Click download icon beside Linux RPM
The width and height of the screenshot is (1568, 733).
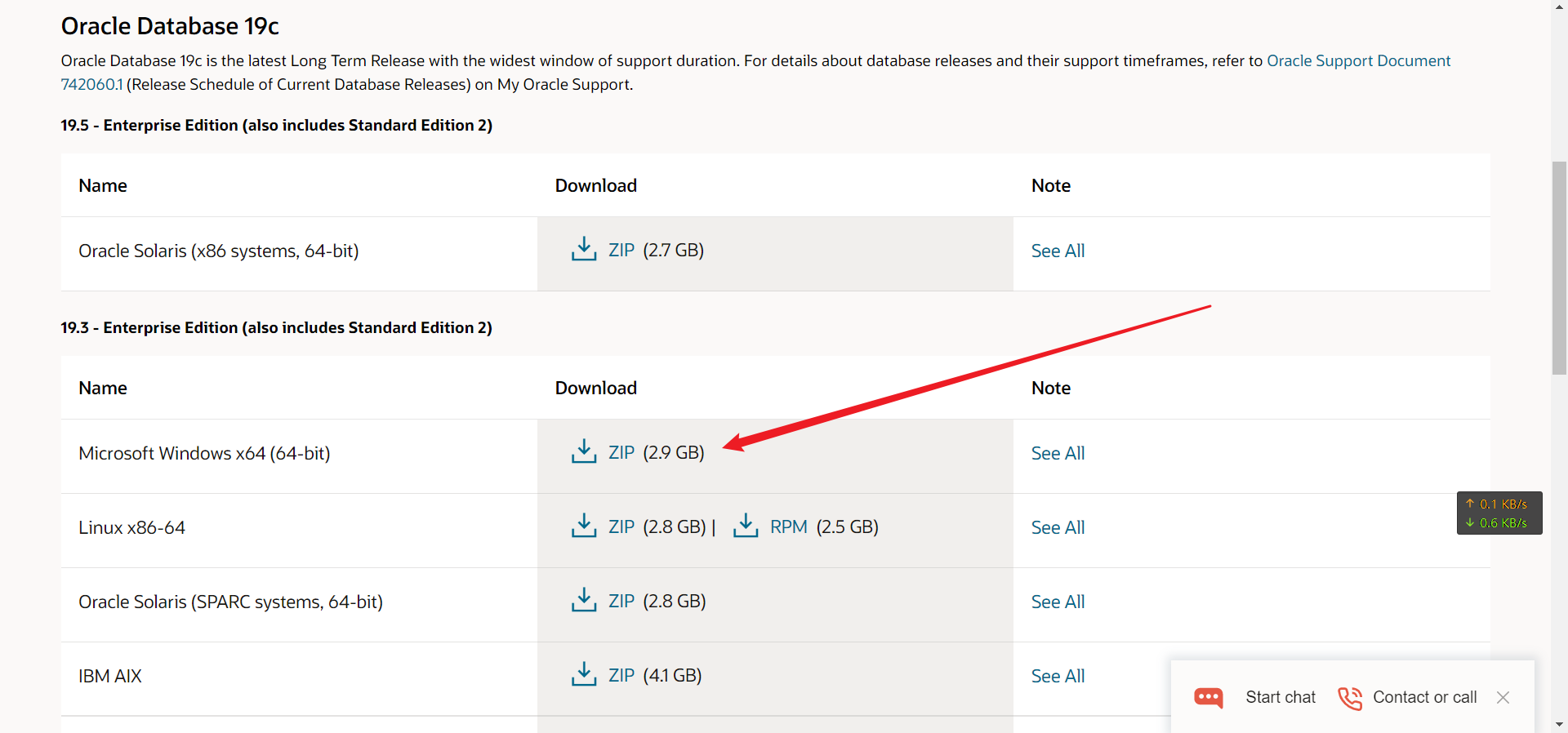(x=745, y=526)
